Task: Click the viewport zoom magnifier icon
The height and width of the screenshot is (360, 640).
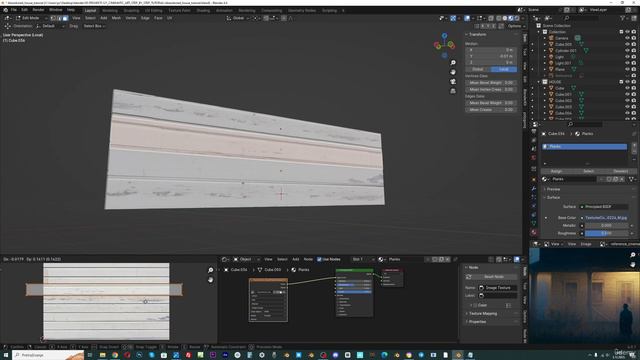Action: (x=453, y=62)
